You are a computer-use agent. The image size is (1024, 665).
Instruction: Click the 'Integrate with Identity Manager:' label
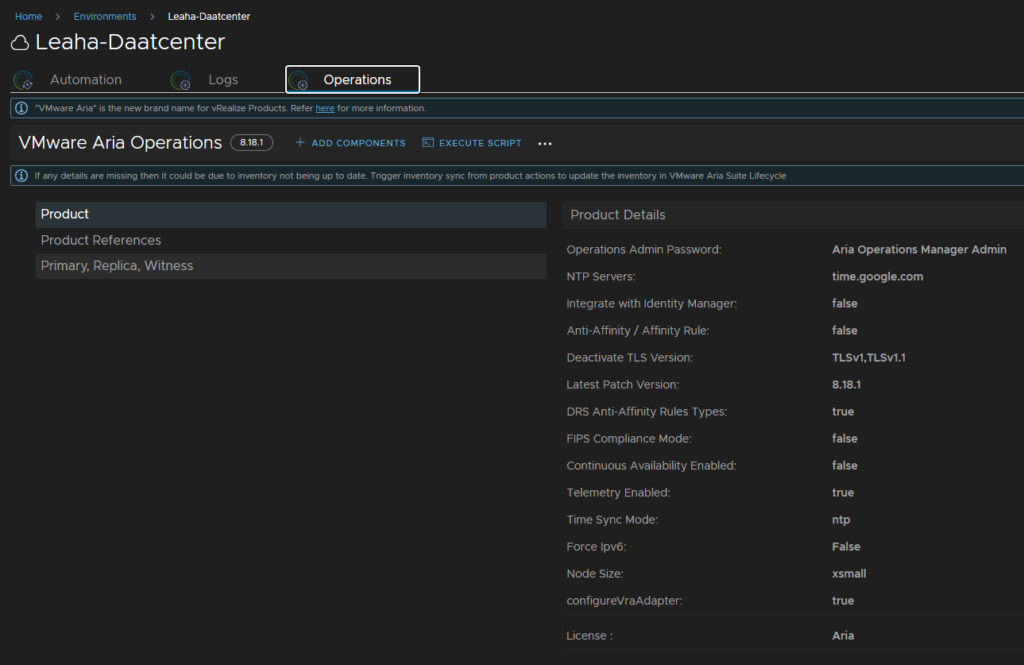(652, 304)
